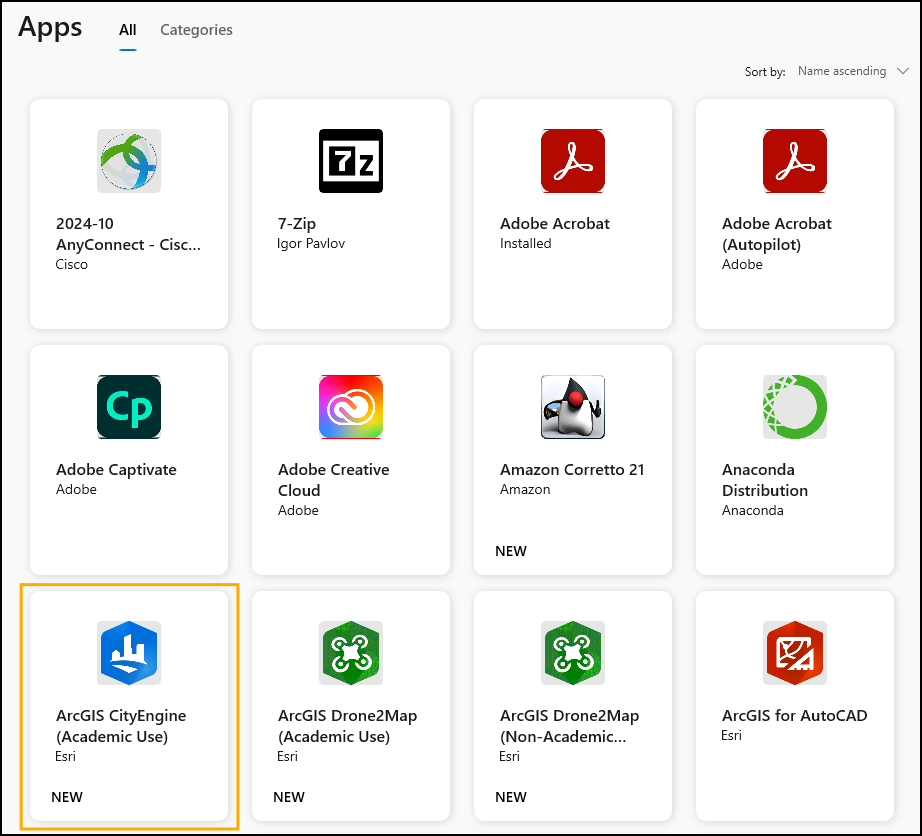The height and width of the screenshot is (836, 922).
Task: Open the Name ascending sort dropdown
Action: [842, 71]
